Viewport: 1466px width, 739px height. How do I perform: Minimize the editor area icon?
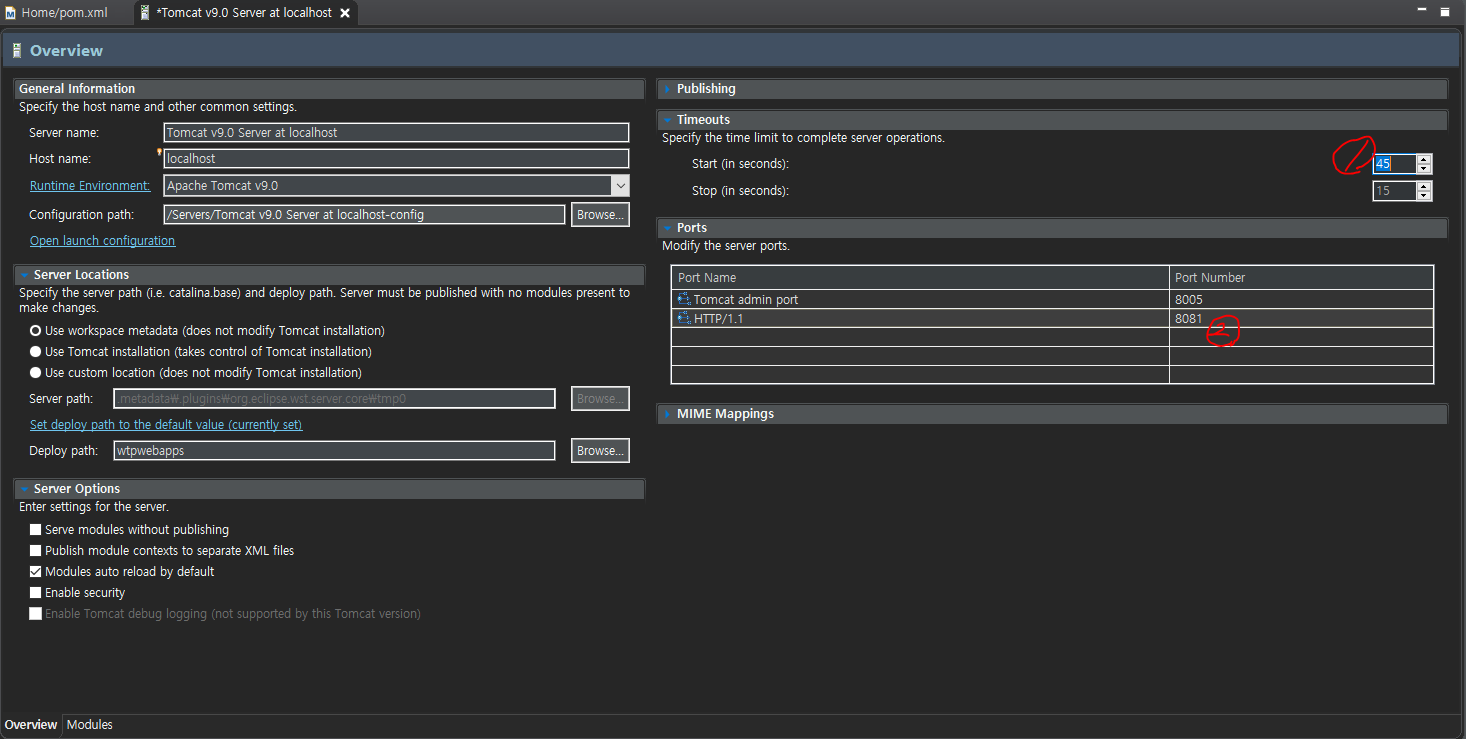tap(1422, 10)
